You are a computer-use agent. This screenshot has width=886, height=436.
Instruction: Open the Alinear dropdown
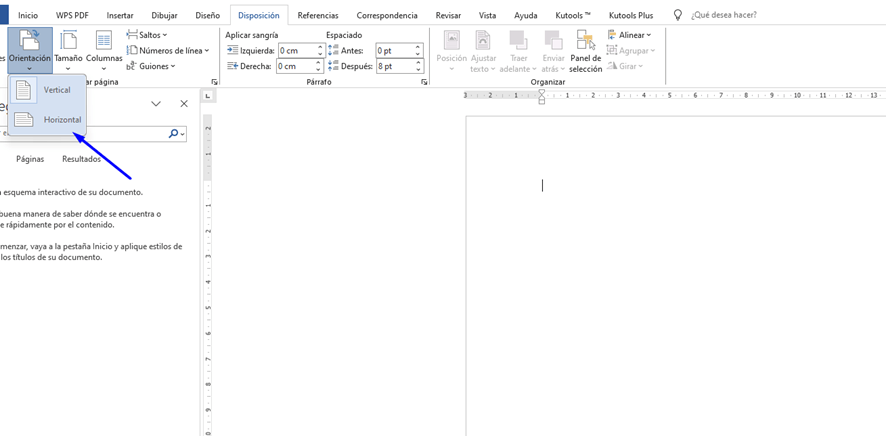tap(629, 35)
